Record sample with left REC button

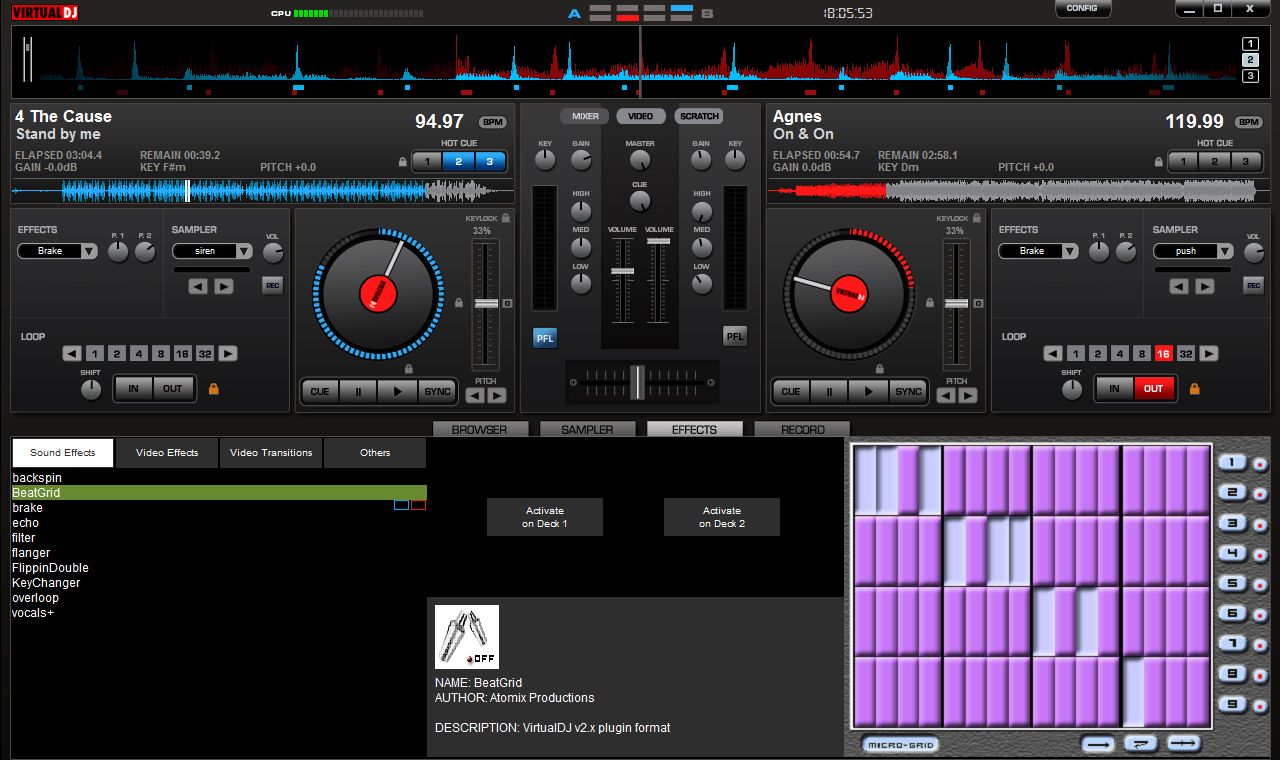click(x=272, y=286)
